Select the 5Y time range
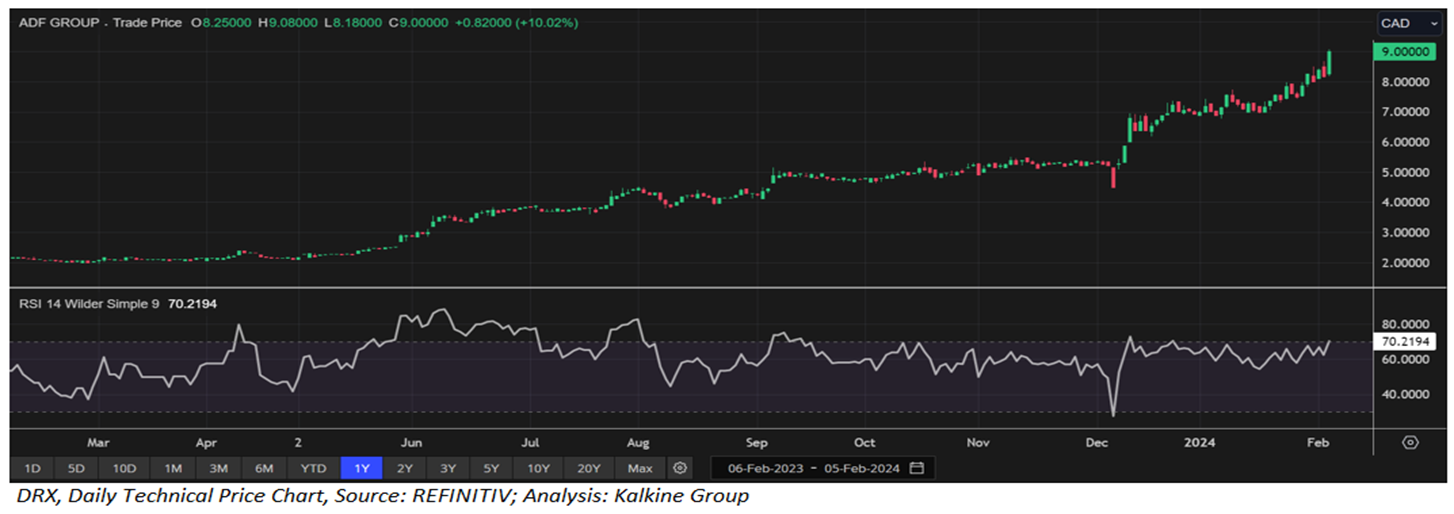The image size is (1454, 514). click(x=491, y=468)
